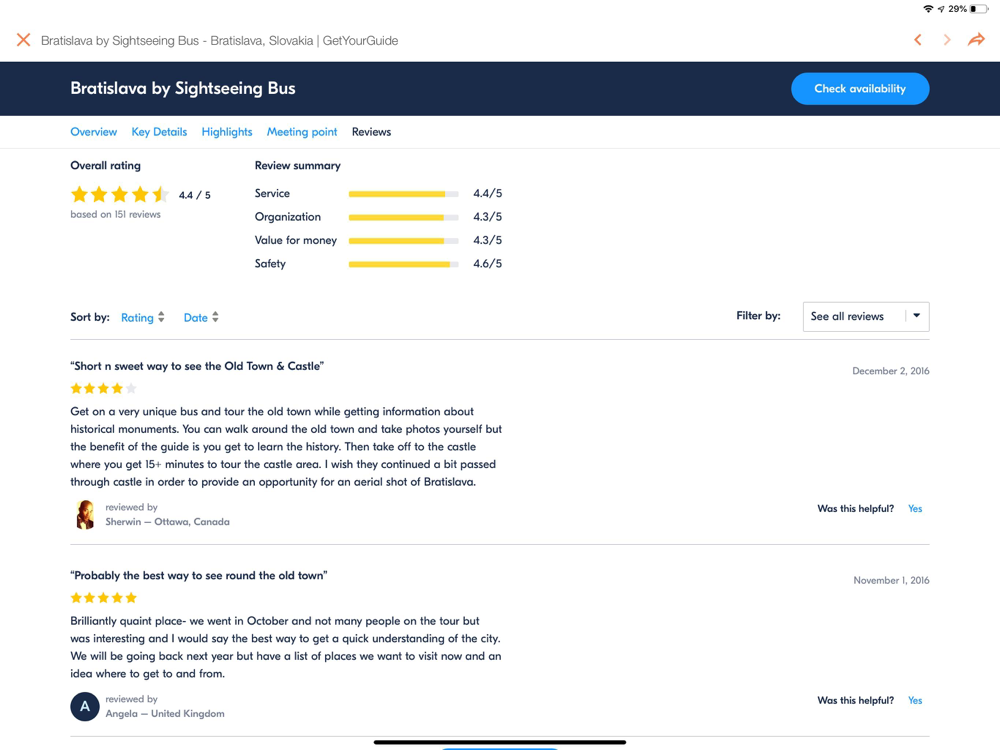This screenshot has width=1000, height=750.
Task: Mark Angela's review as helpful with Yes
Action: (915, 700)
